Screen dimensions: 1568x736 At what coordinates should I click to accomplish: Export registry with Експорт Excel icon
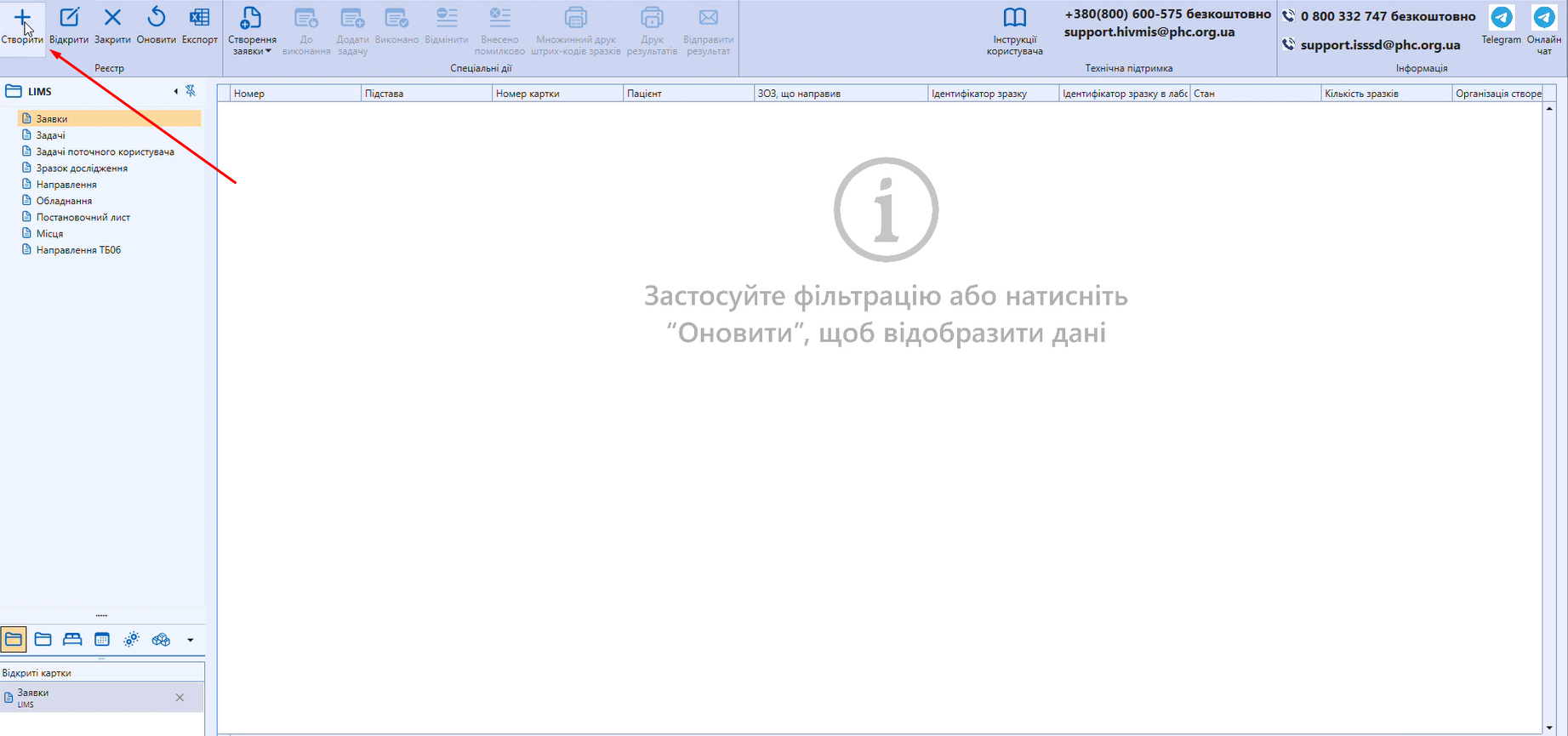tap(199, 19)
